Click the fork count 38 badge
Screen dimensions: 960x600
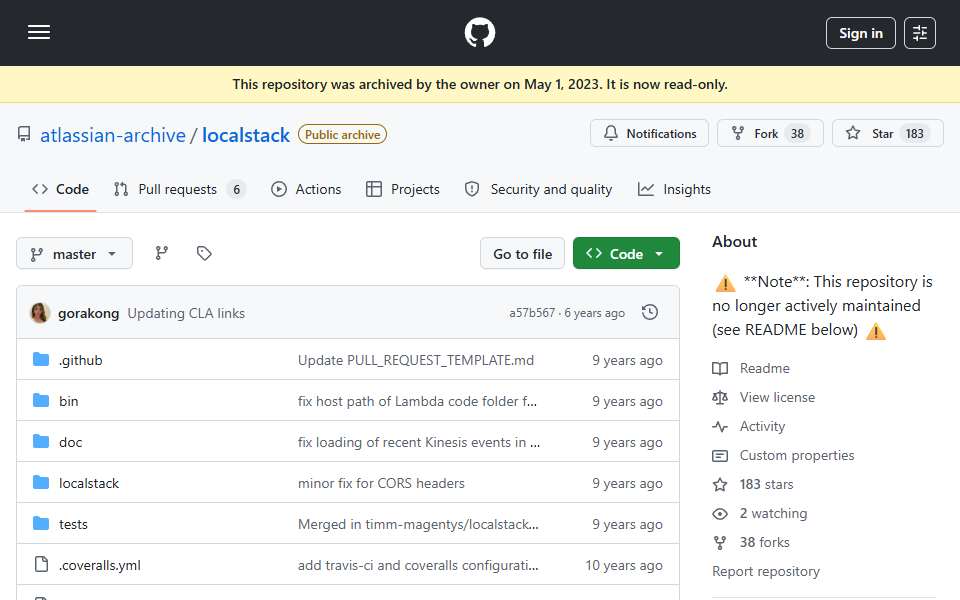797,133
